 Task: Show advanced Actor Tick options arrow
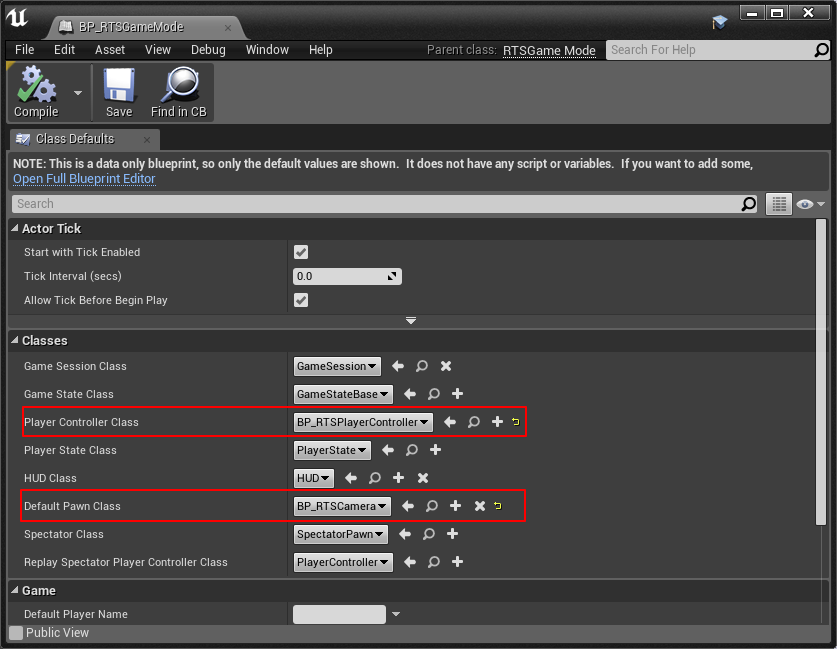[x=410, y=321]
